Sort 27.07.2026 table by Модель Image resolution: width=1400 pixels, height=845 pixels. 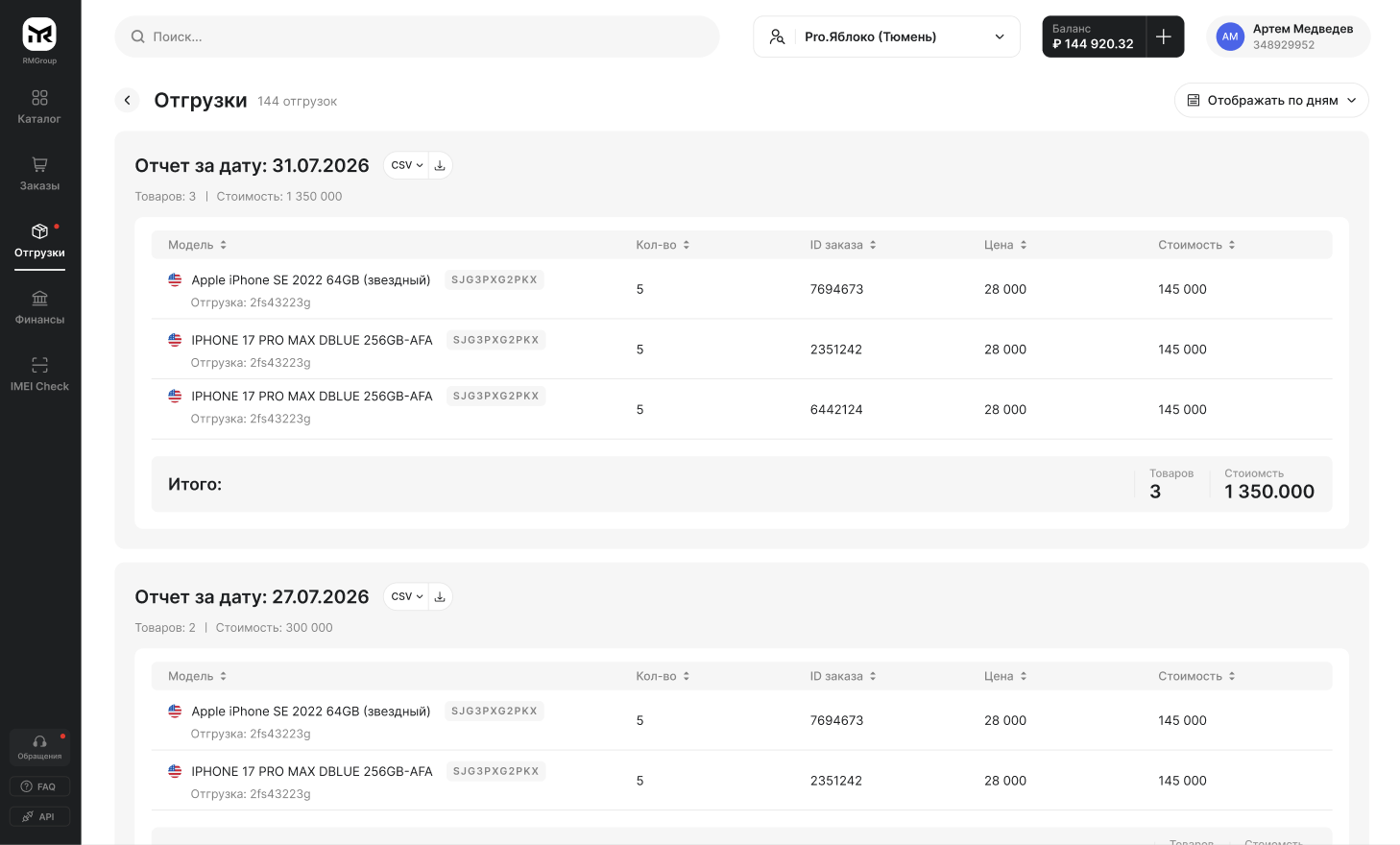click(198, 676)
